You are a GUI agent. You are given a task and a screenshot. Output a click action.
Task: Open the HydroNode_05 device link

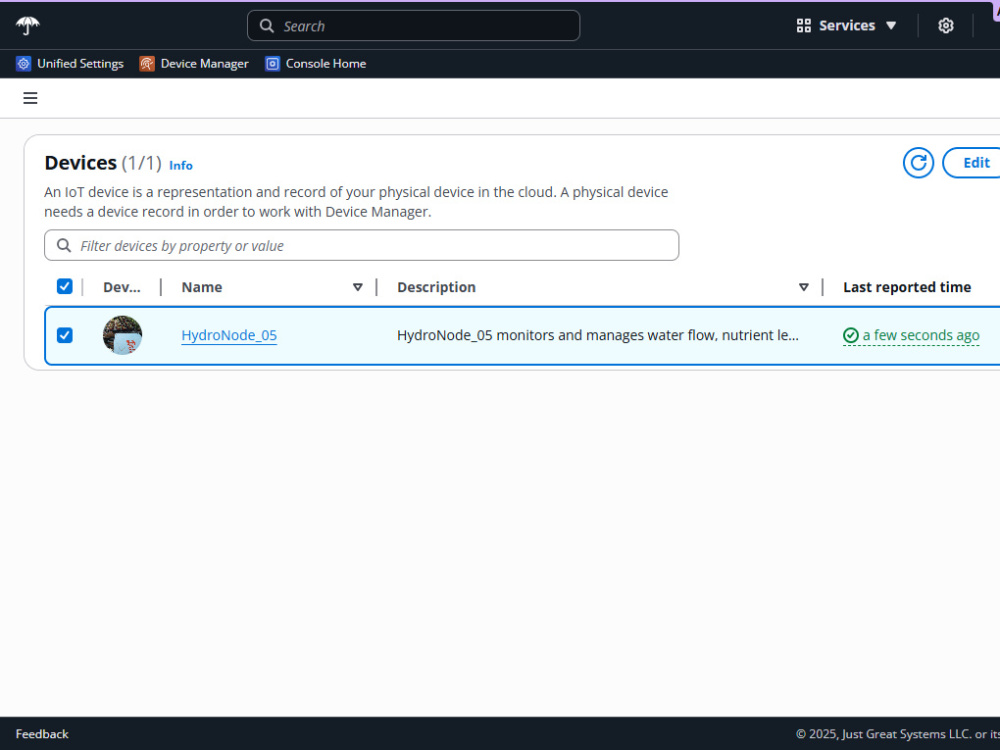point(229,335)
